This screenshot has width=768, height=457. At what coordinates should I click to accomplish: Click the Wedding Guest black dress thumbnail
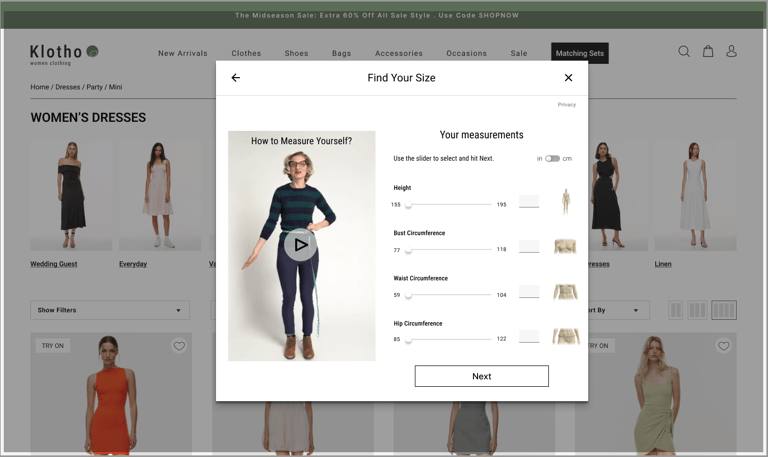(x=71, y=195)
